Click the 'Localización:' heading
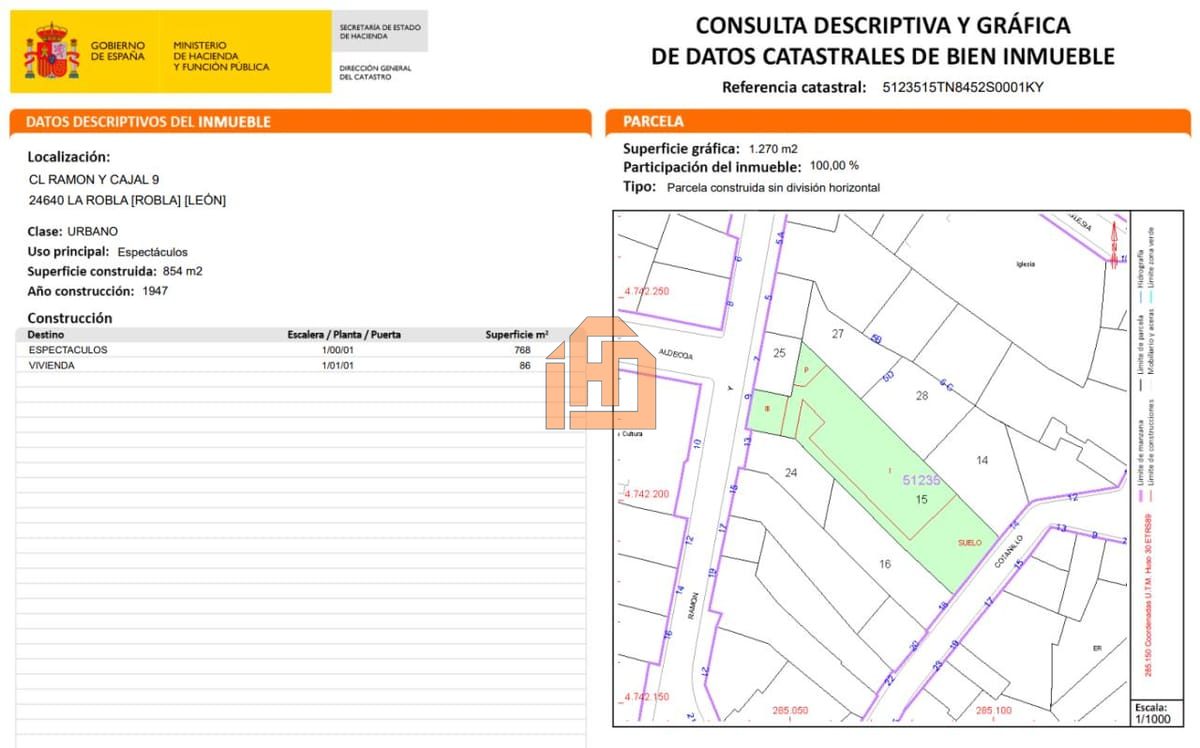This screenshot has height=748, width=1200. [69, 157]
